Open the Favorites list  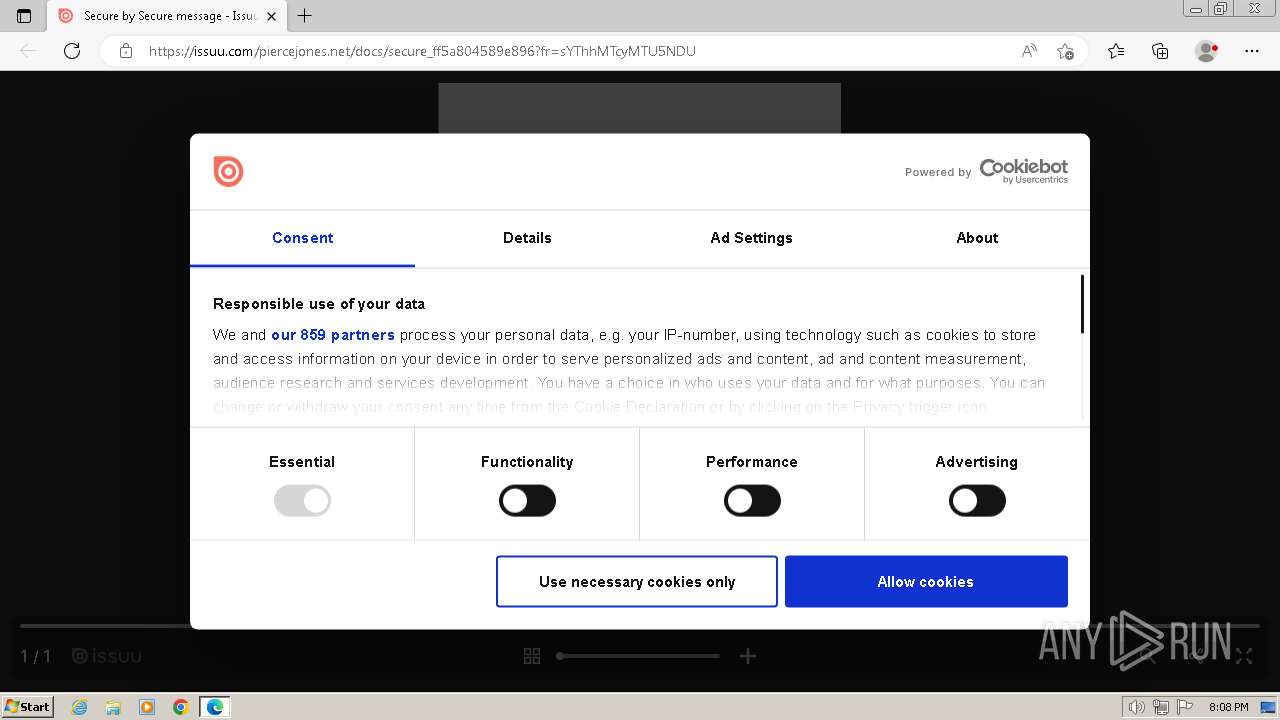(x=1116, y=51)
